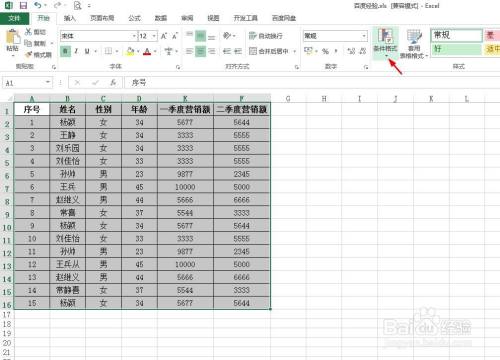Switch to the View (视图) tab

click(213, 18)
